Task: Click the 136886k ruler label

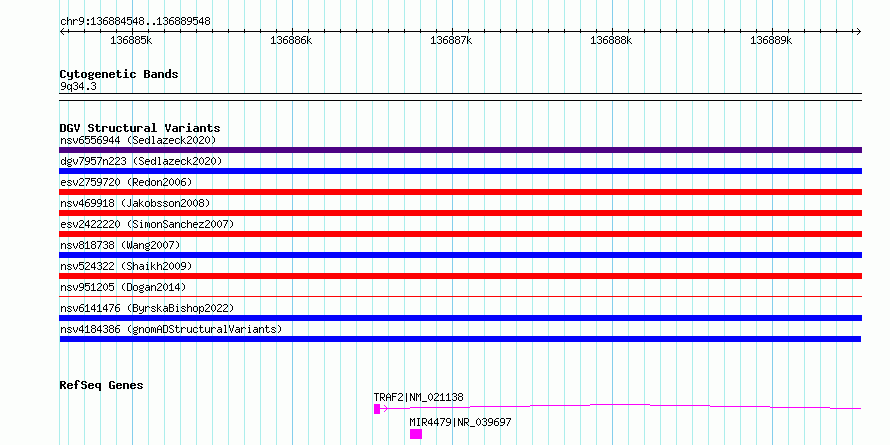Action: pos(291,41)
